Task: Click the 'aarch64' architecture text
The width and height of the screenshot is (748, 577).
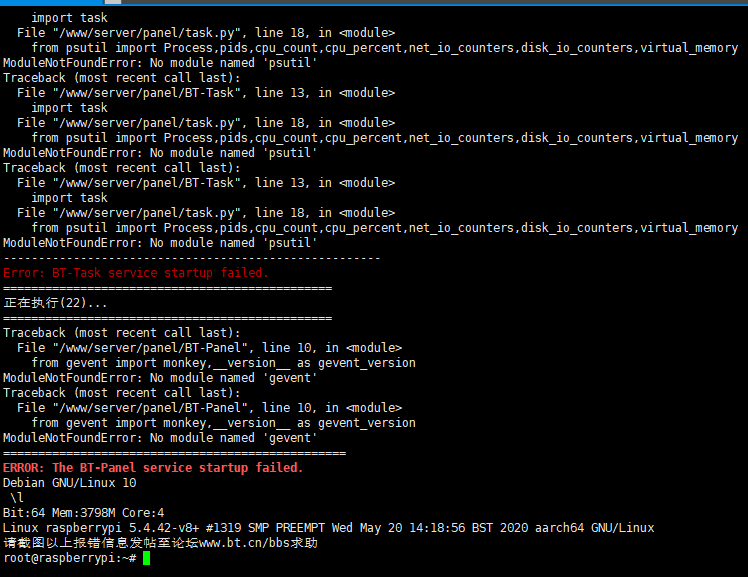Action: tap(559, 528)
